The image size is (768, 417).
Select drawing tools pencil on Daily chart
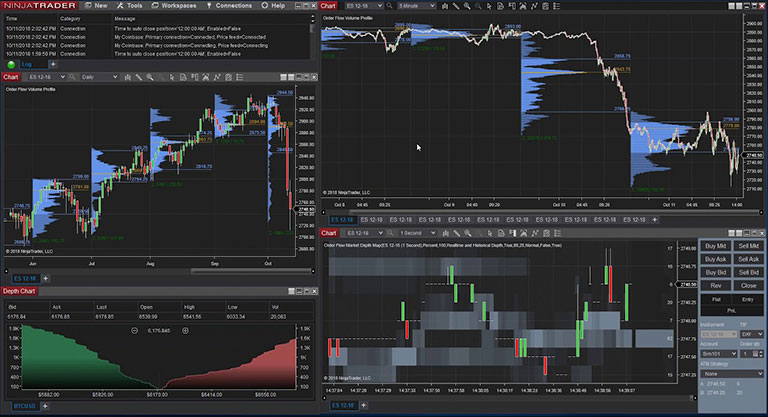[139, 77]
